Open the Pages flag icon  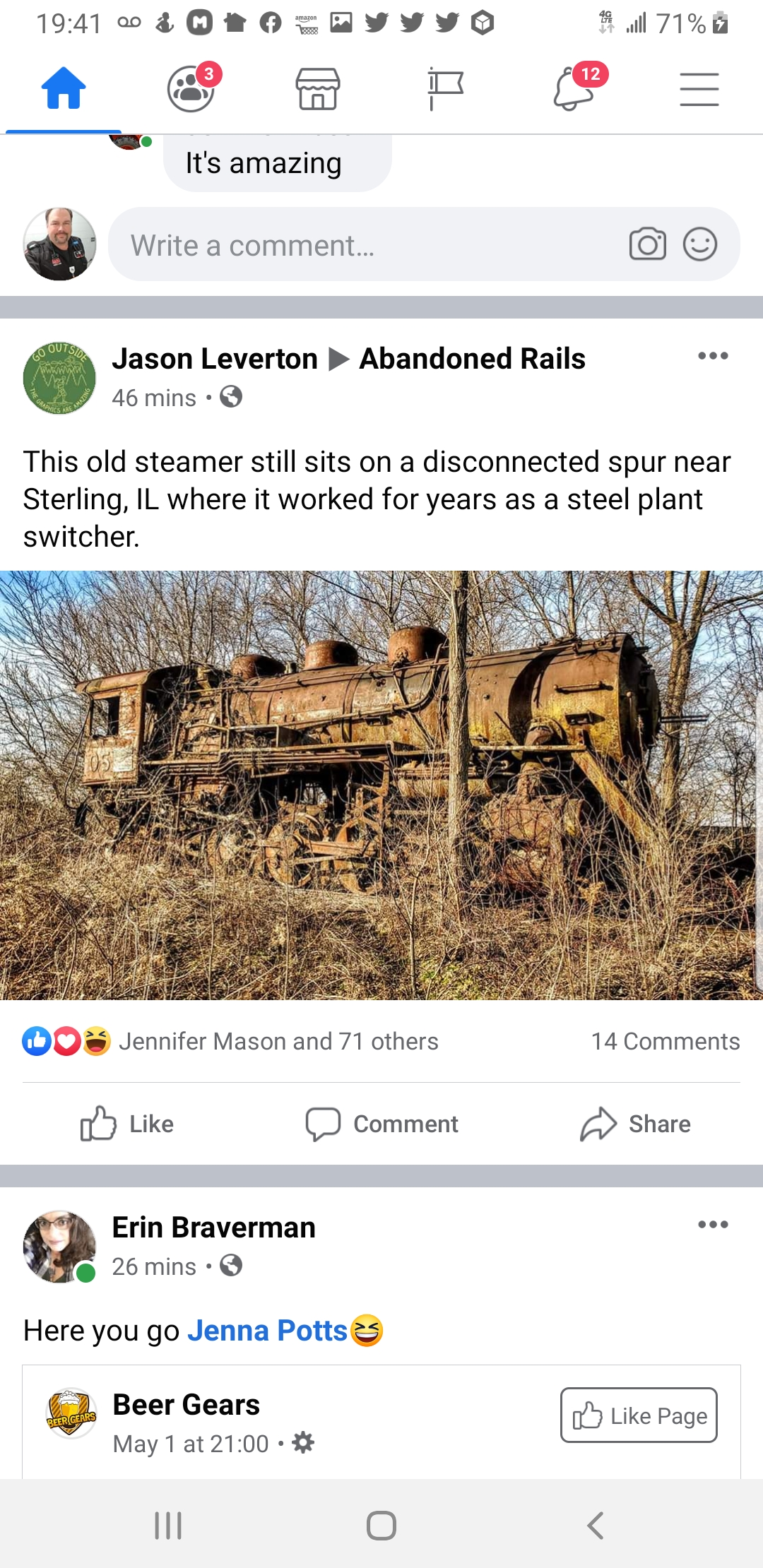pyautogui.click(x=445, y=89)
